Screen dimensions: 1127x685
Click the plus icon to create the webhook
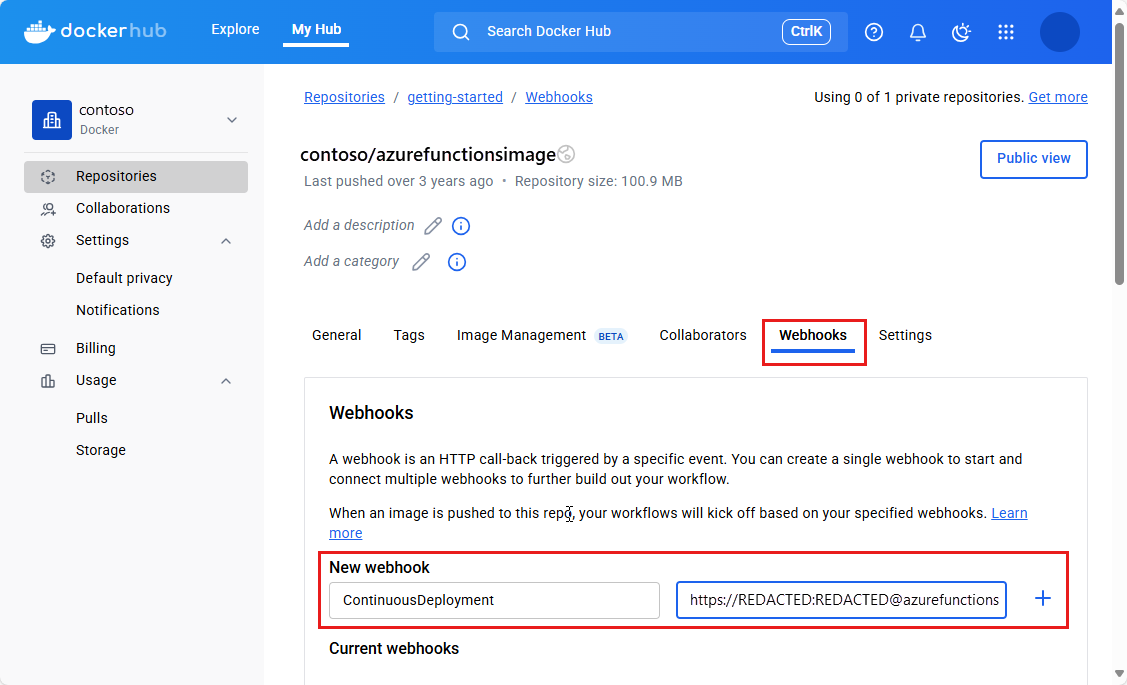(1042, 598)
